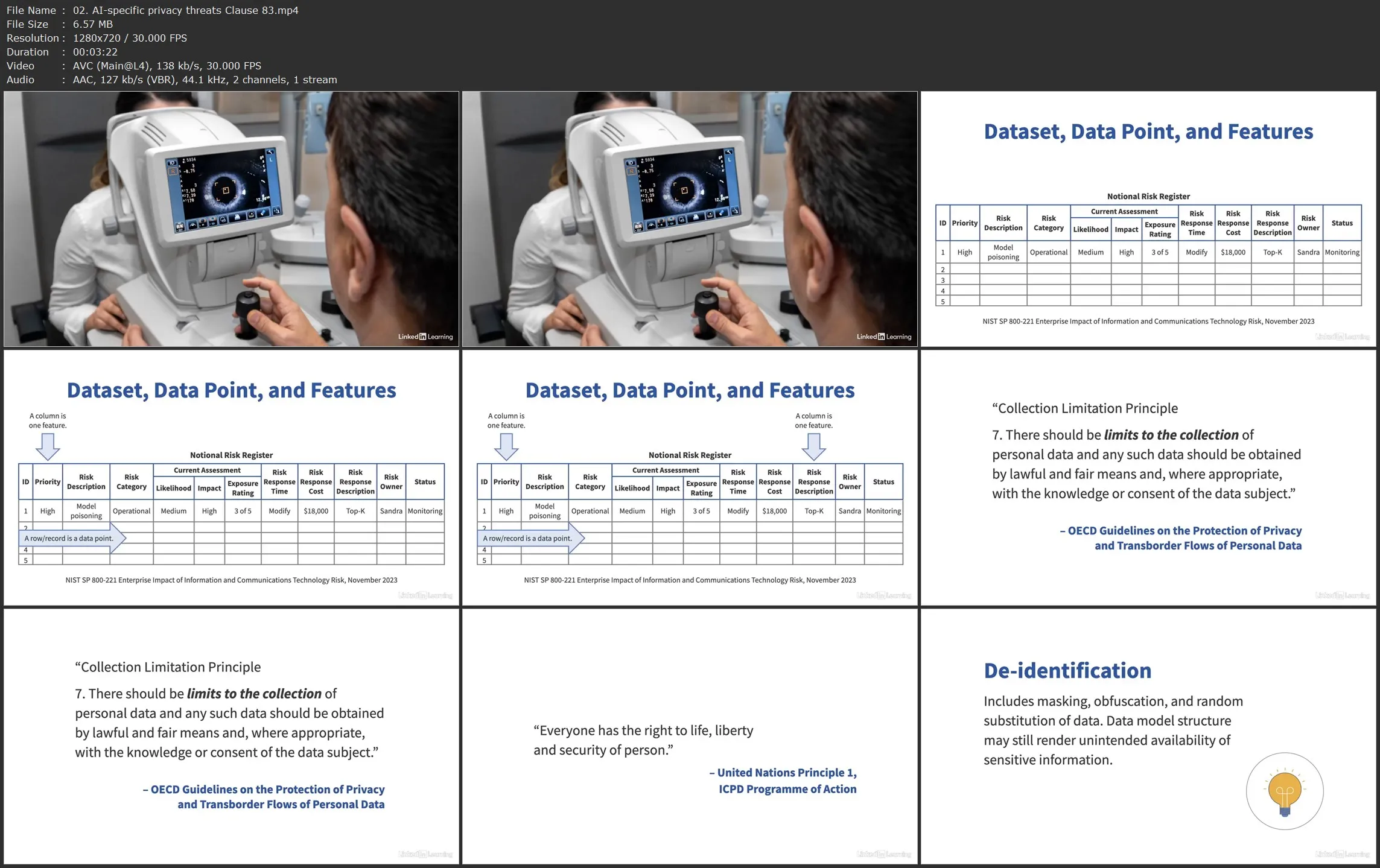Click the Duration 00:03:22 info line
This screenshot has height=868, width=1380.
click(x=62, y=52)
